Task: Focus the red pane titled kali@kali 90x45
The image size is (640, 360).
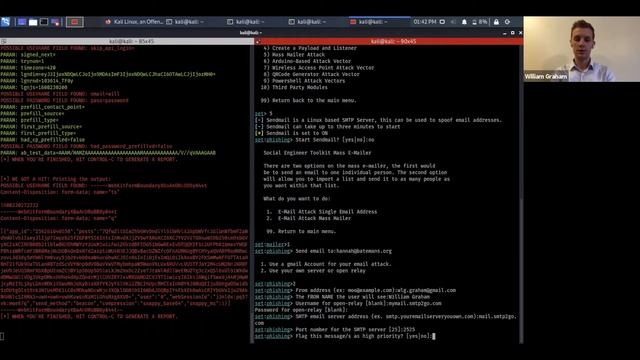Action: (x=389, y=41)
